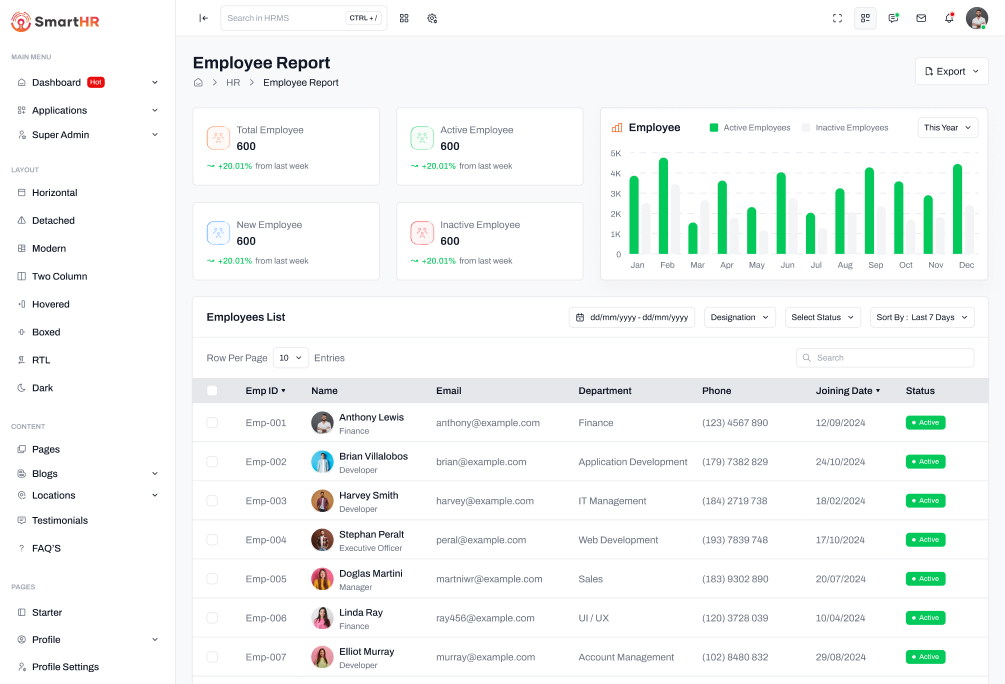
Task: Click the employee list search field
Action: (885, 358)
